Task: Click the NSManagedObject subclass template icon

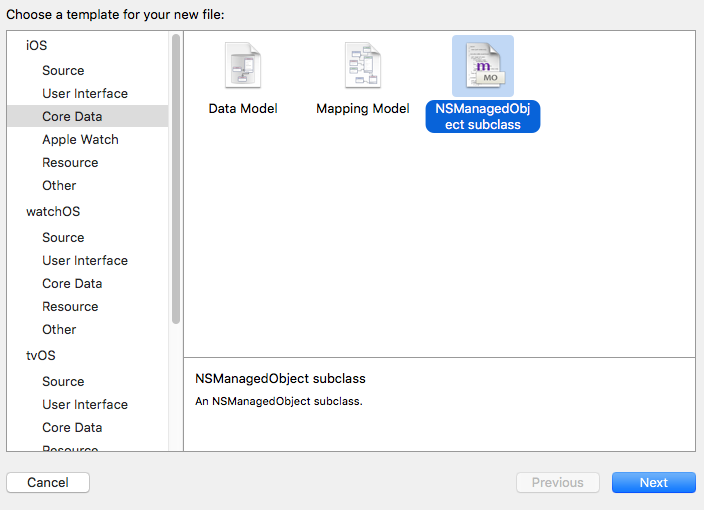Action: 483,66
